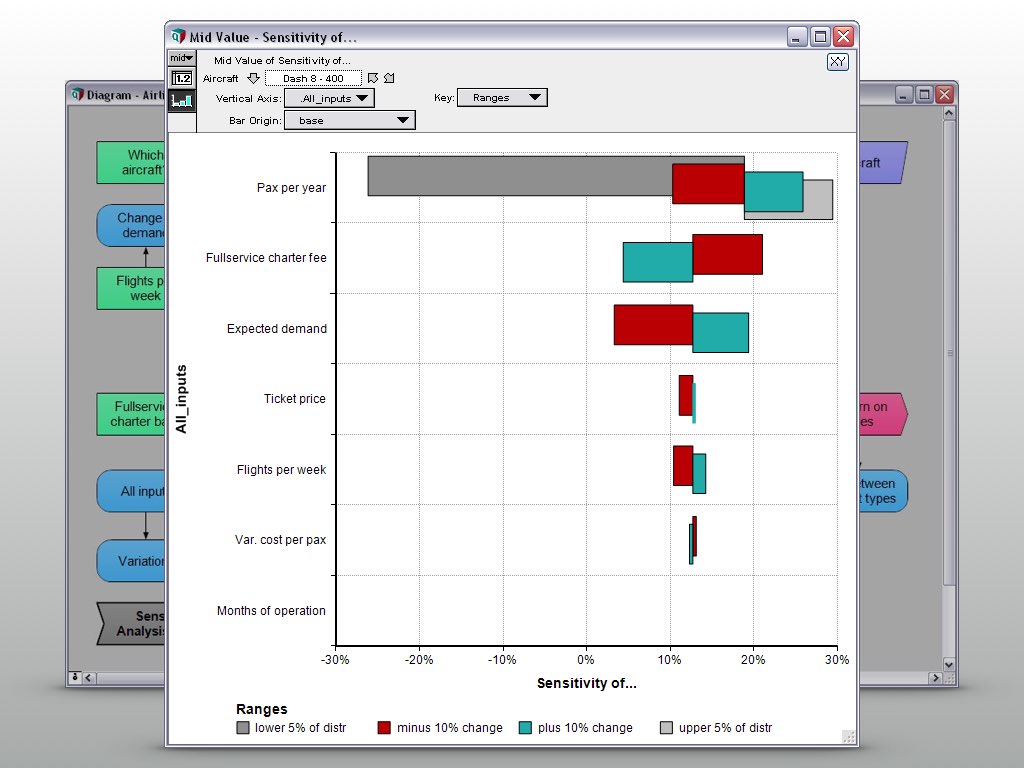Select Dash 8 - 400 aircraft field
The image size is (1024, 768).
point(313,78)
